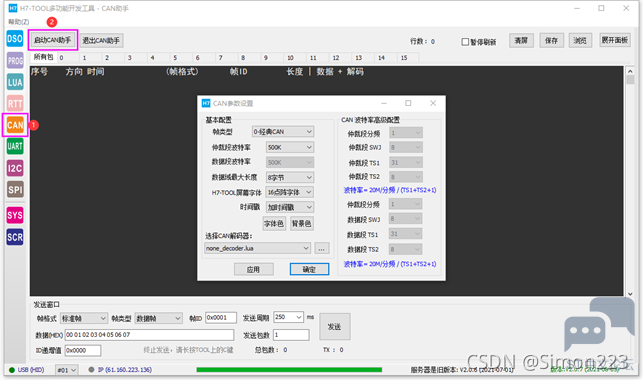Expand the none_decoder.lua decoder dropdown
Viewport: 643px width, 380px height.
pos(257,248)
